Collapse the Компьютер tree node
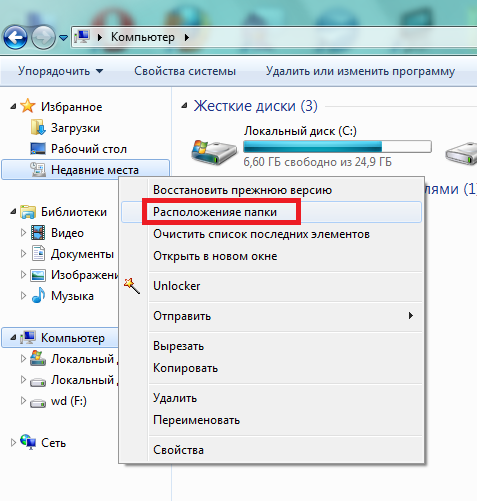The height and width of the screenshot is (501, 477). pos(13,338)
